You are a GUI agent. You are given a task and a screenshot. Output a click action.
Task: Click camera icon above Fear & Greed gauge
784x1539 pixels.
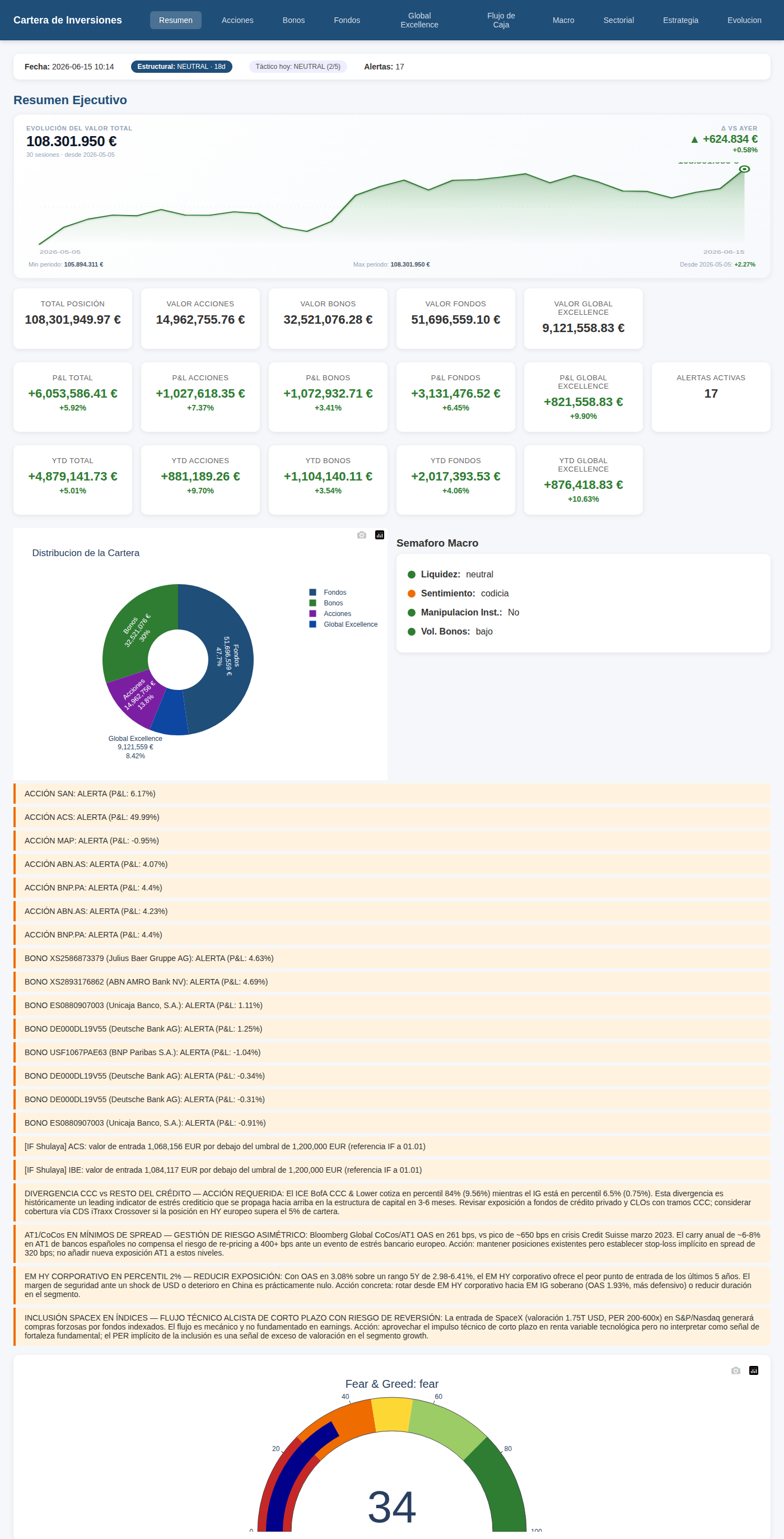tap(736, 1370)
